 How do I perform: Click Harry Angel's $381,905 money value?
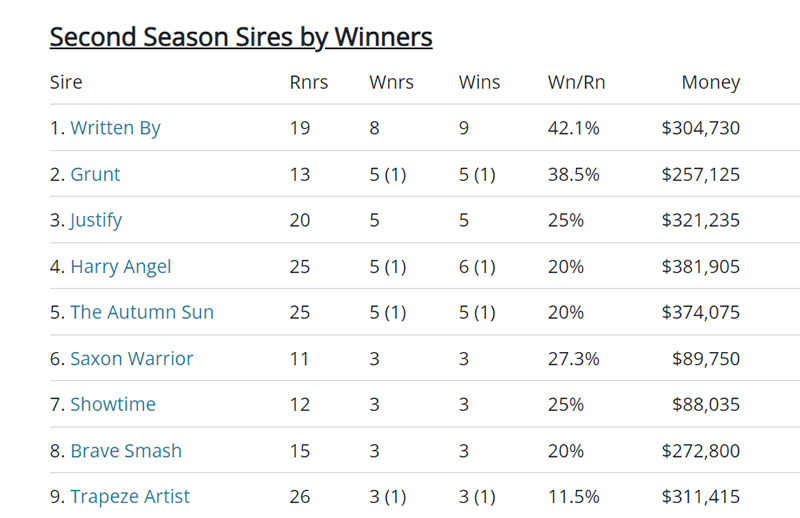pyautogui.click(x=700, y=266)
